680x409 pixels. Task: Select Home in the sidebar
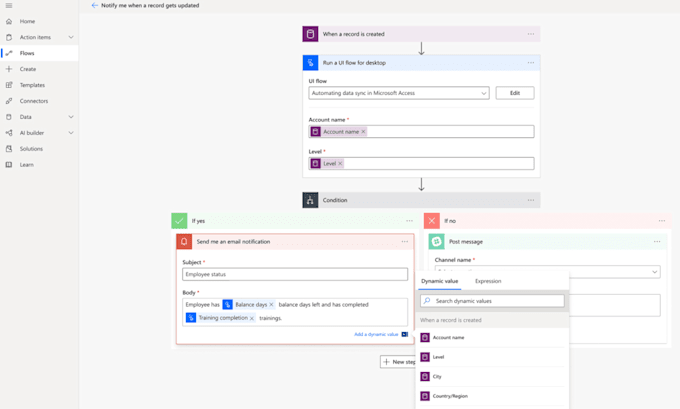27,21
